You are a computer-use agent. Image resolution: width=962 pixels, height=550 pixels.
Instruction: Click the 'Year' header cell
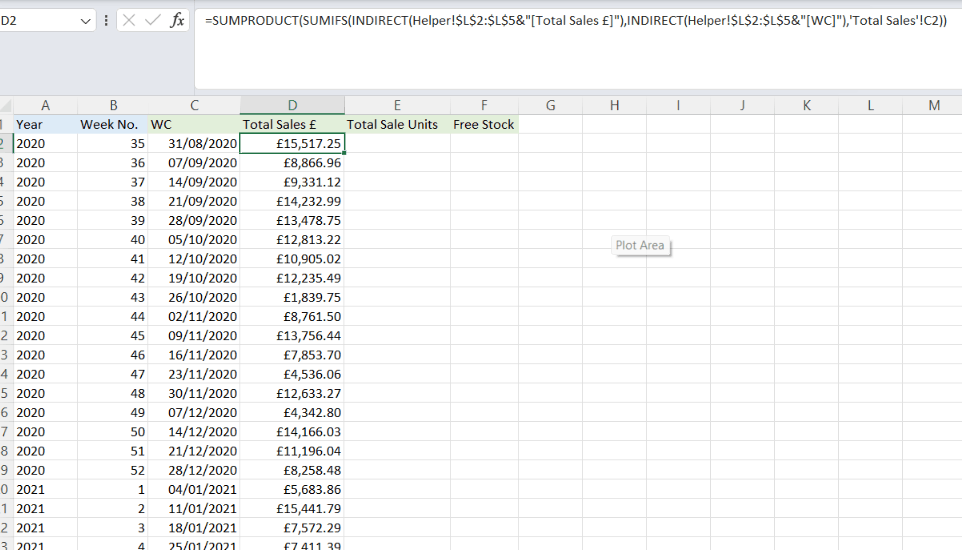pyautogui.click(x=45, y=125)
